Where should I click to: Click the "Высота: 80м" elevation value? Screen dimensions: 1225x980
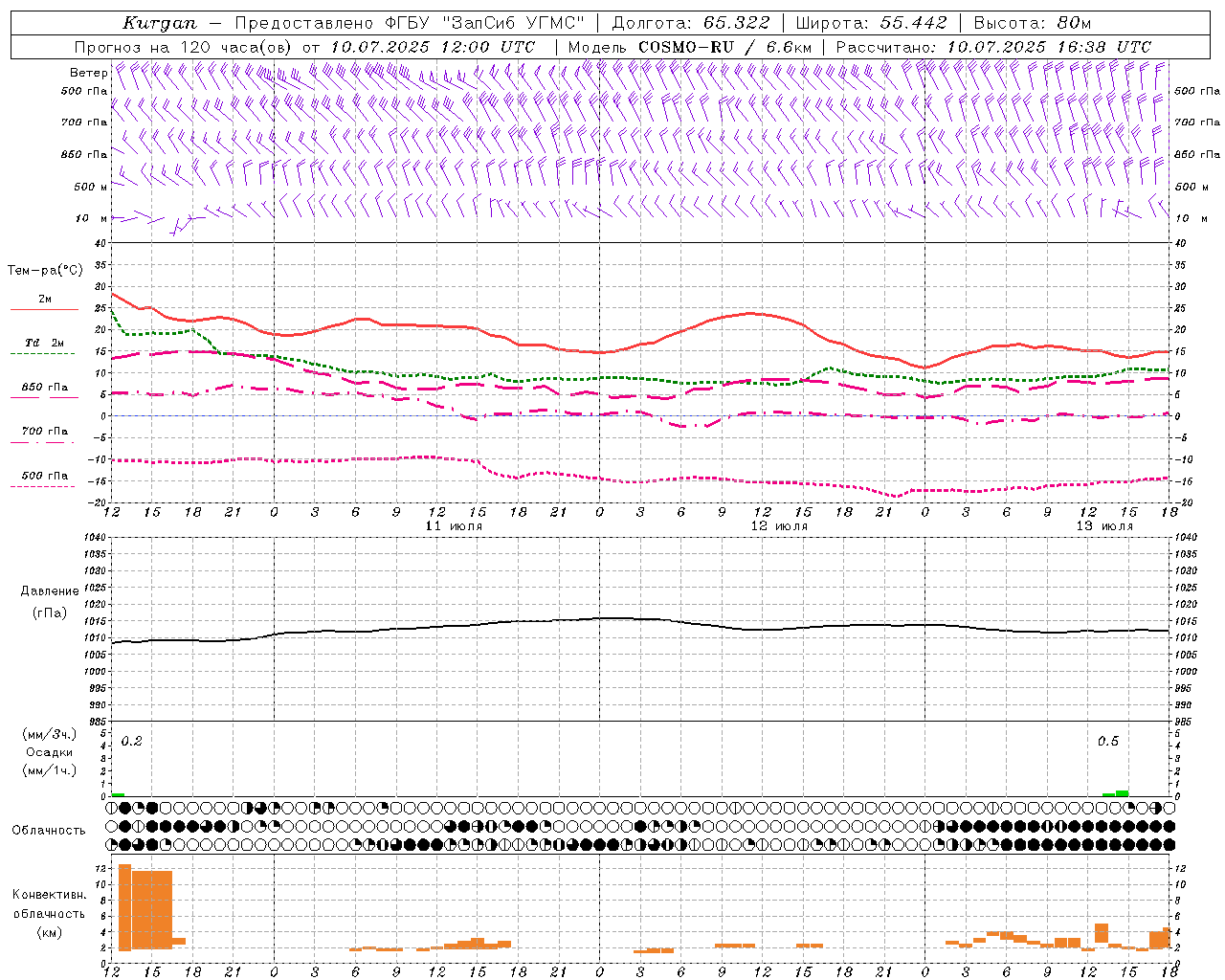point(1032,23)
